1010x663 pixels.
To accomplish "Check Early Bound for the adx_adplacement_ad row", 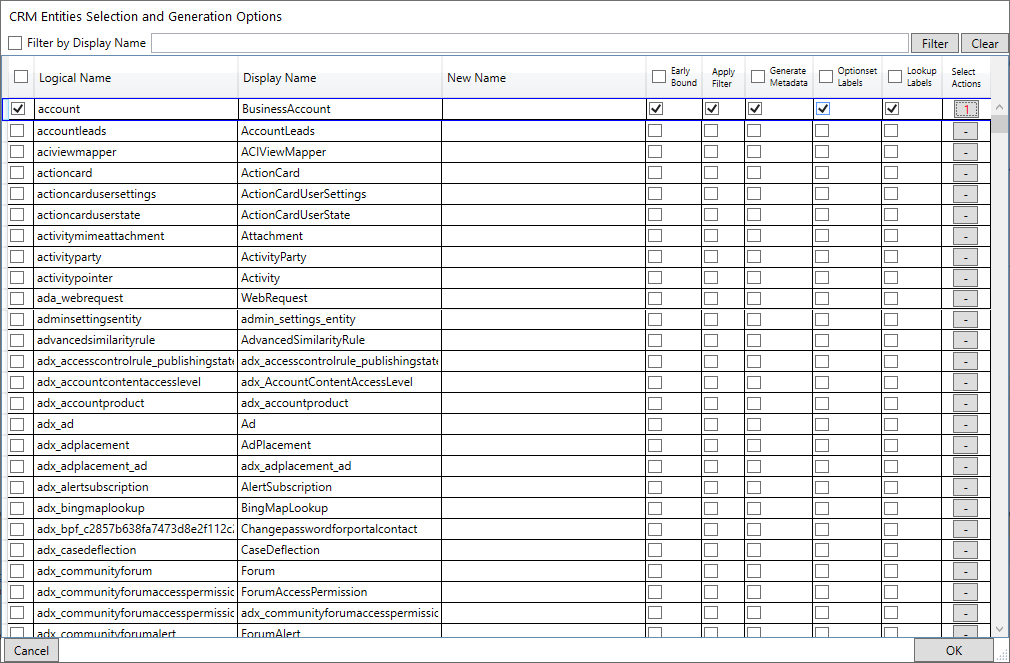I will coord(654,466).
